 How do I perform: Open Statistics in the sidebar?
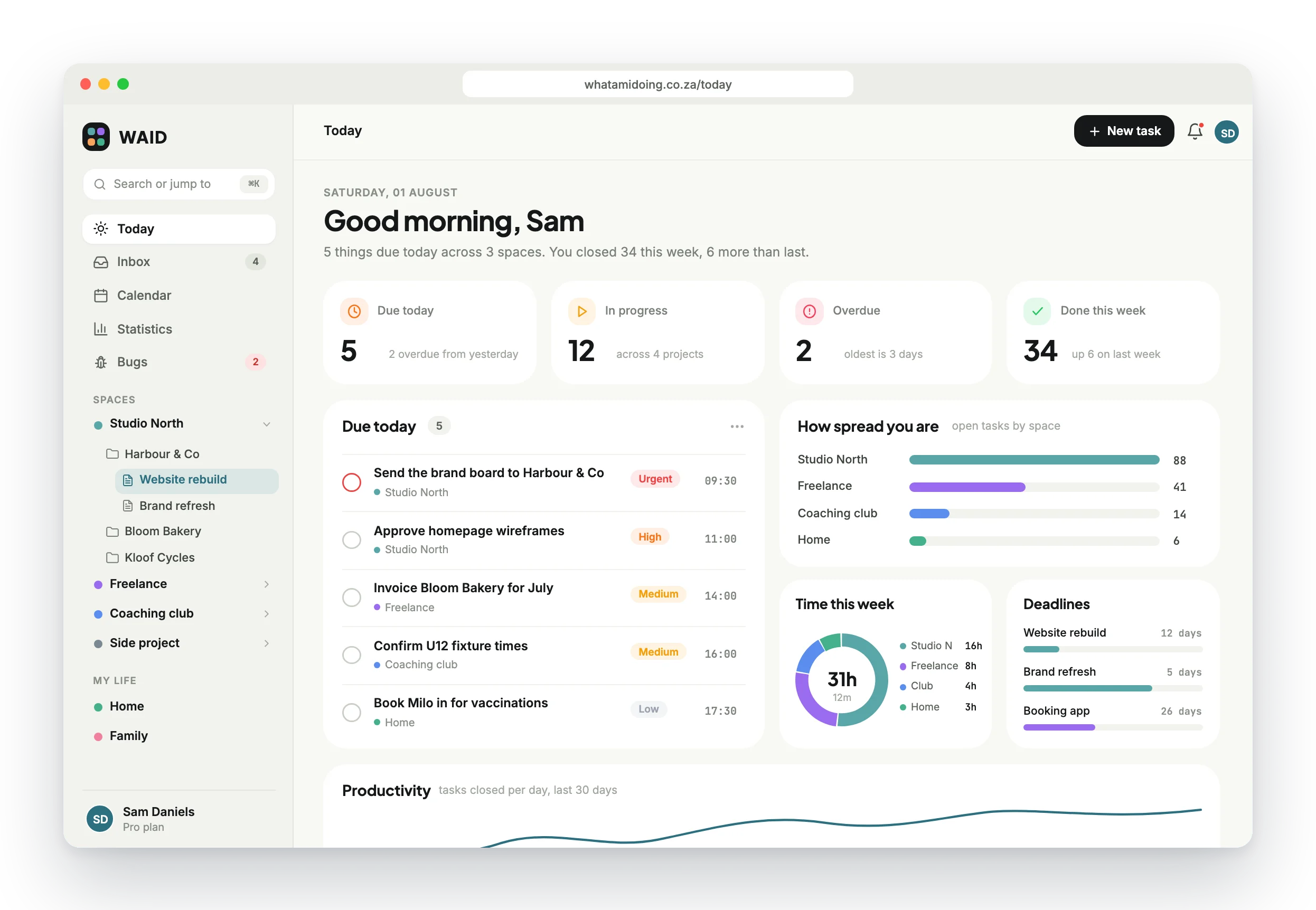[x=178, y=329]
